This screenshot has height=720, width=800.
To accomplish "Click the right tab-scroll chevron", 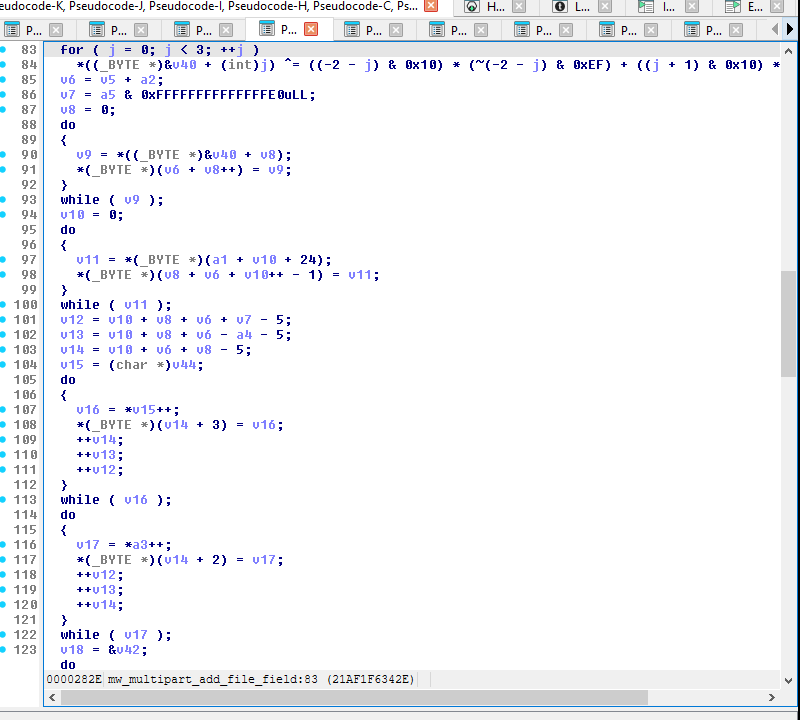I will click(x=790, y=29).
